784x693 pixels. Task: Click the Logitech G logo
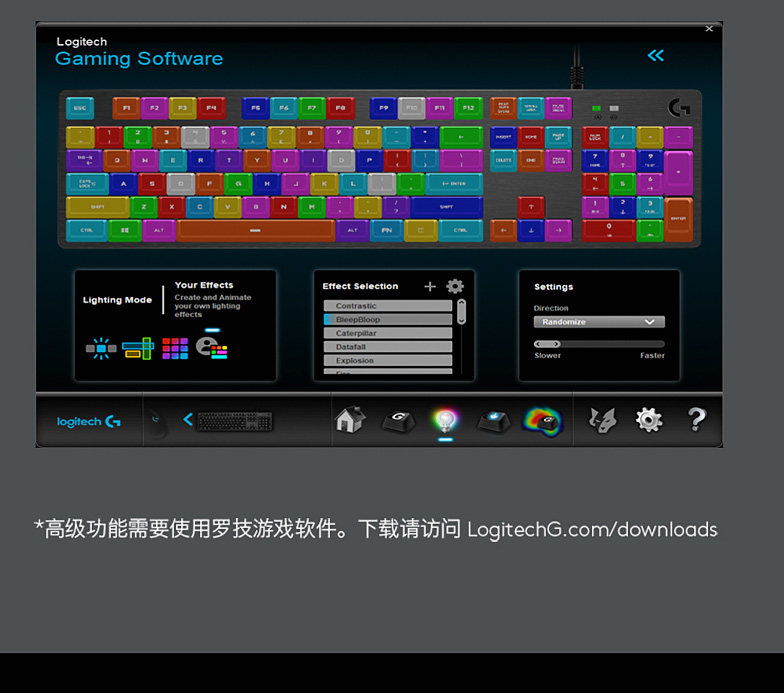pos(88,422)
